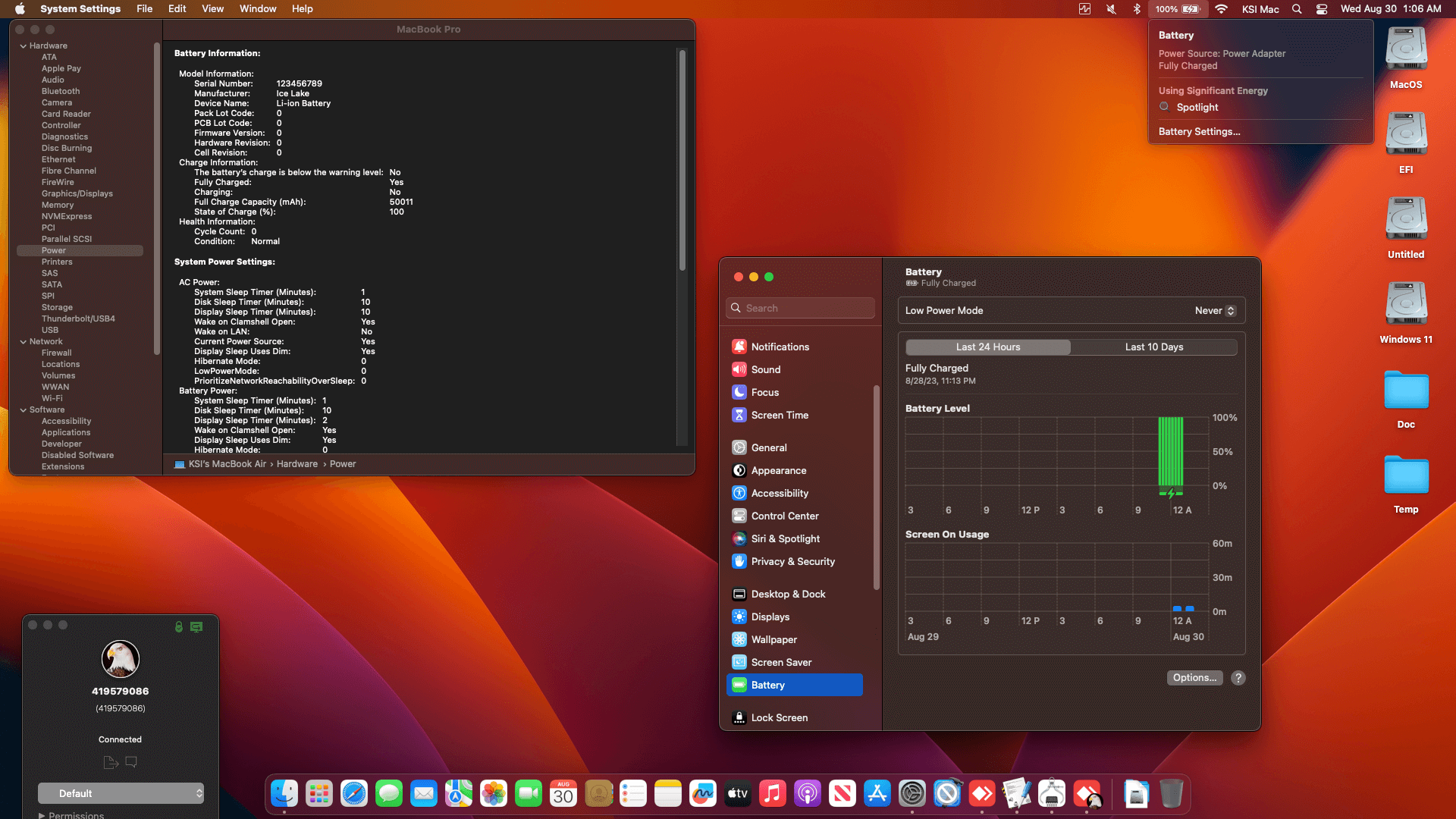Screen dimensions: 1456x819
Task: Click the battery help question mark button
Action: tap(1238, 678)
